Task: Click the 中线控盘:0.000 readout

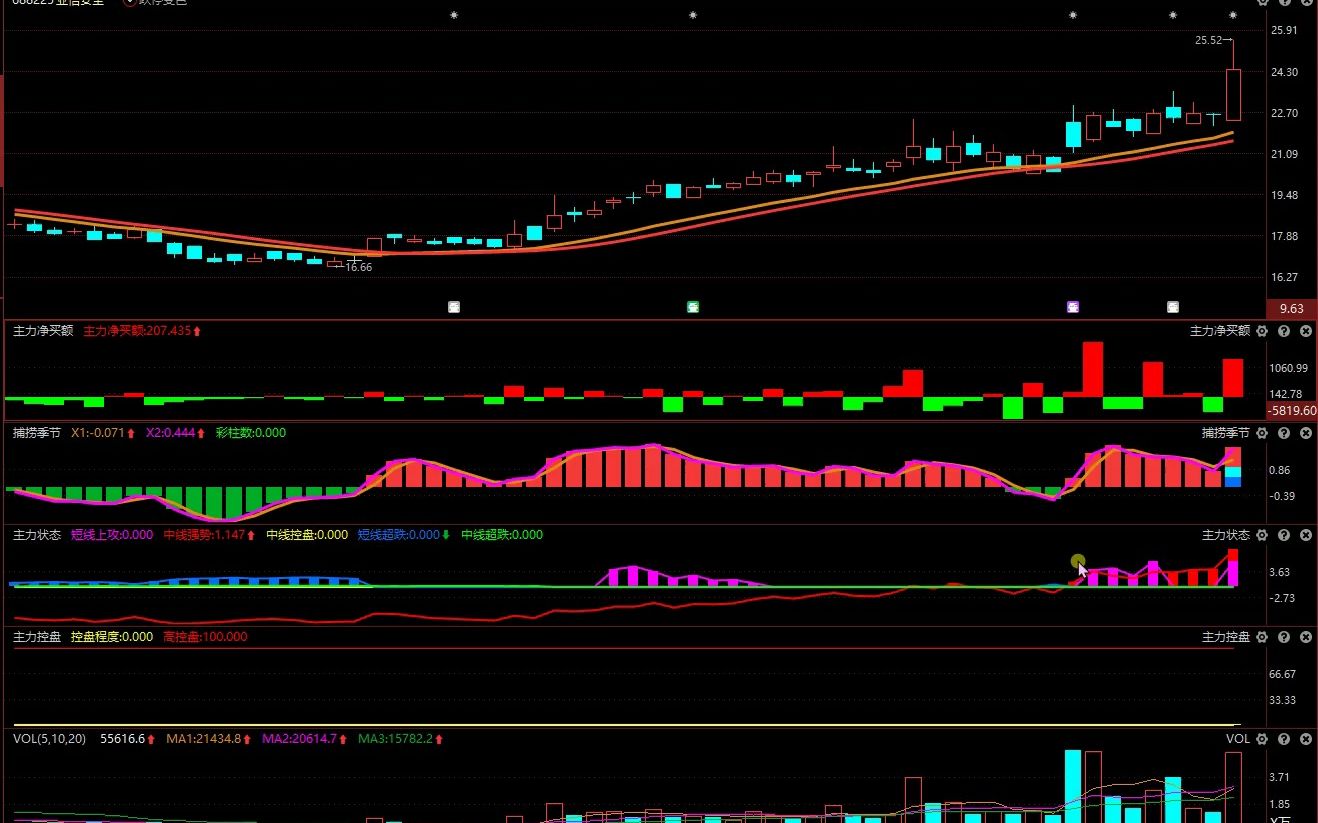Action: pos(307,535)
